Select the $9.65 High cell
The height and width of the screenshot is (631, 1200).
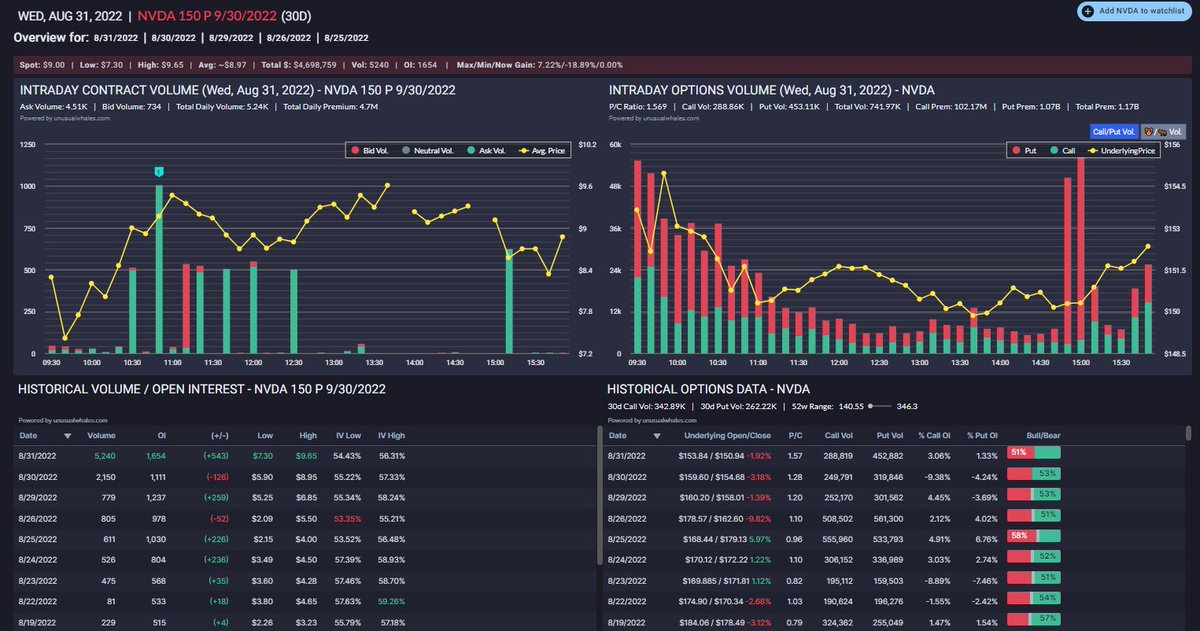pyautogui.click(x=305, y=456)
